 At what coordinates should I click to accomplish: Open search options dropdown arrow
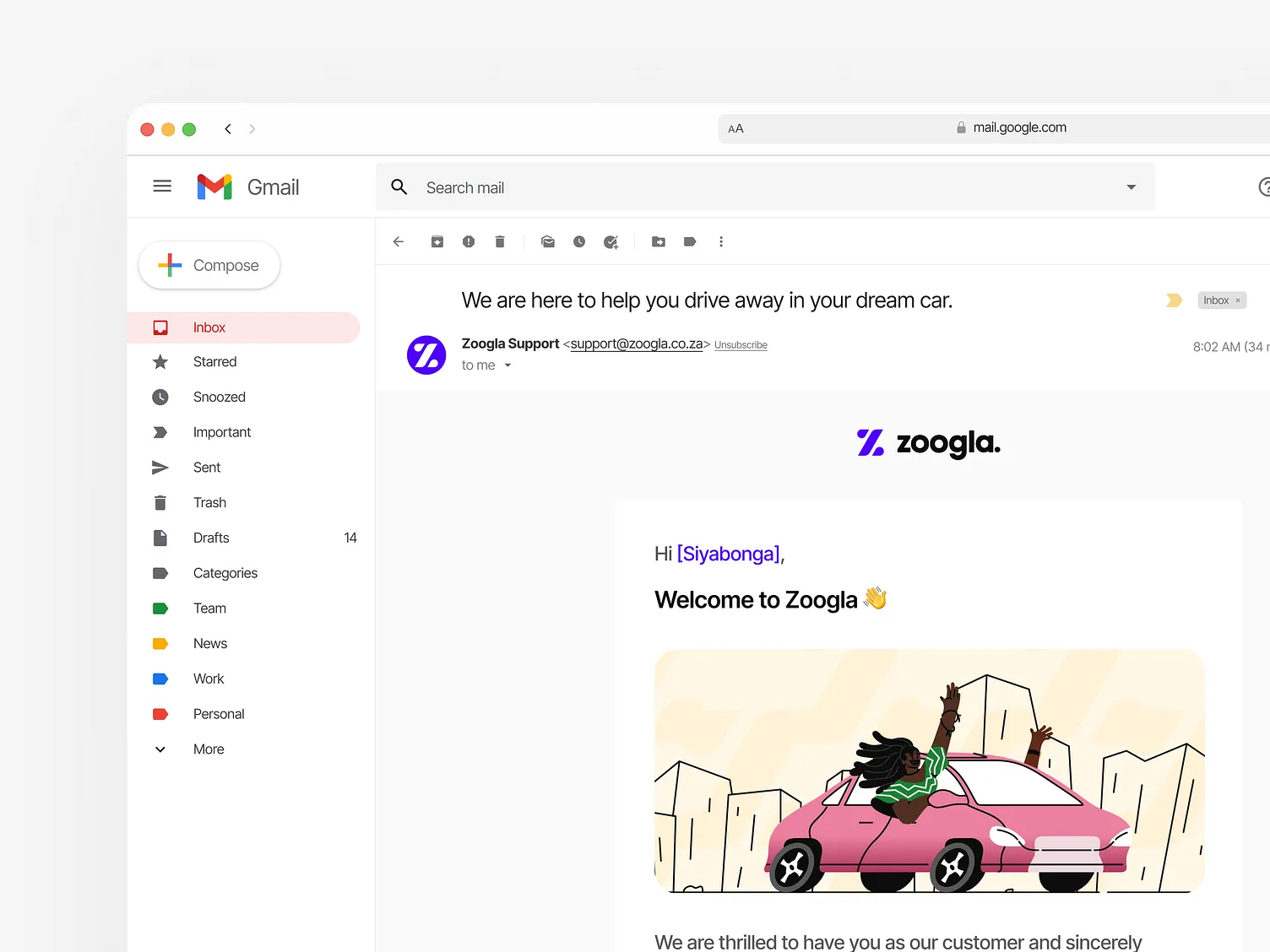tap(1131, 187)
